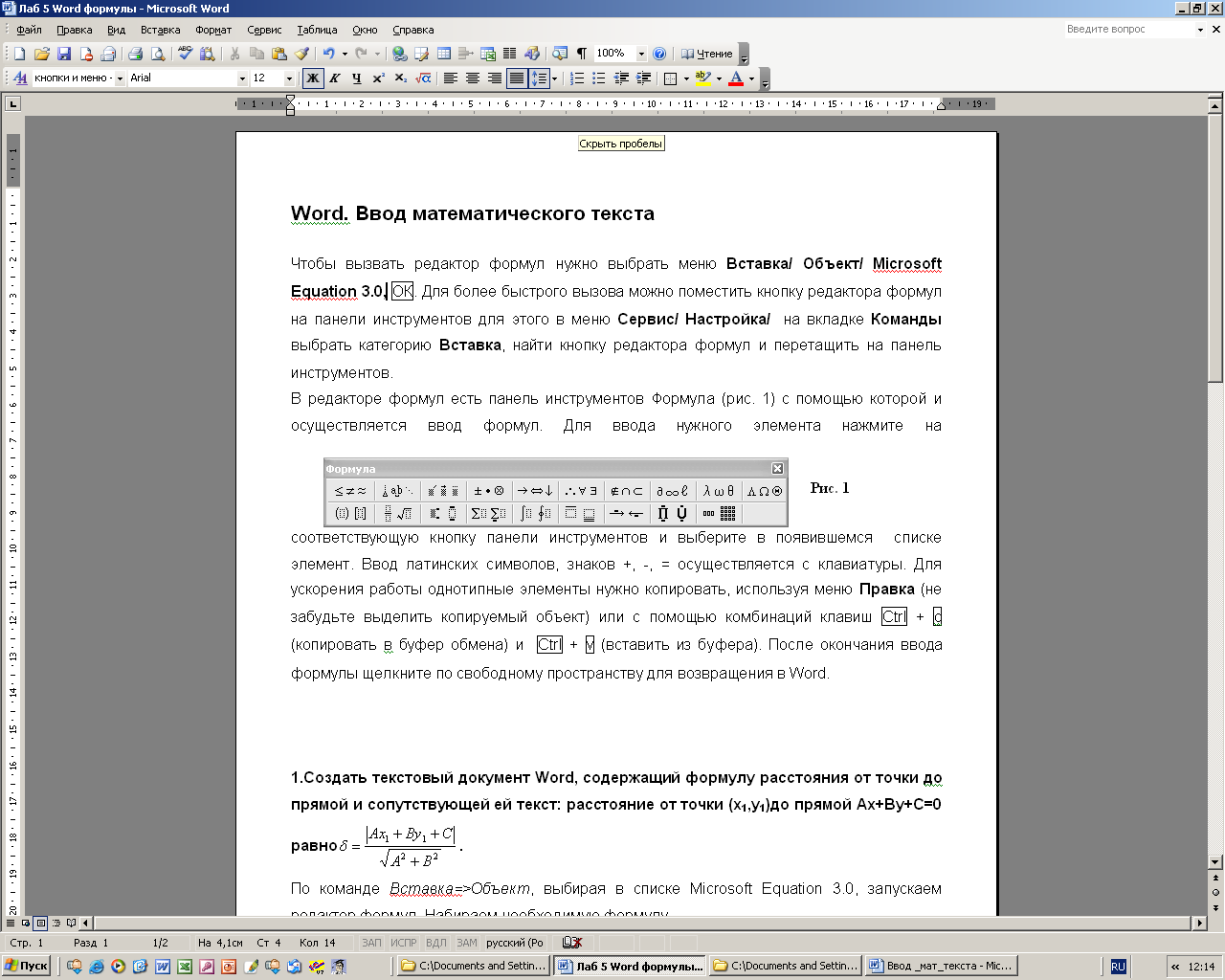Open the Формат menu
1225x980 pixels.
coord(213,30)
